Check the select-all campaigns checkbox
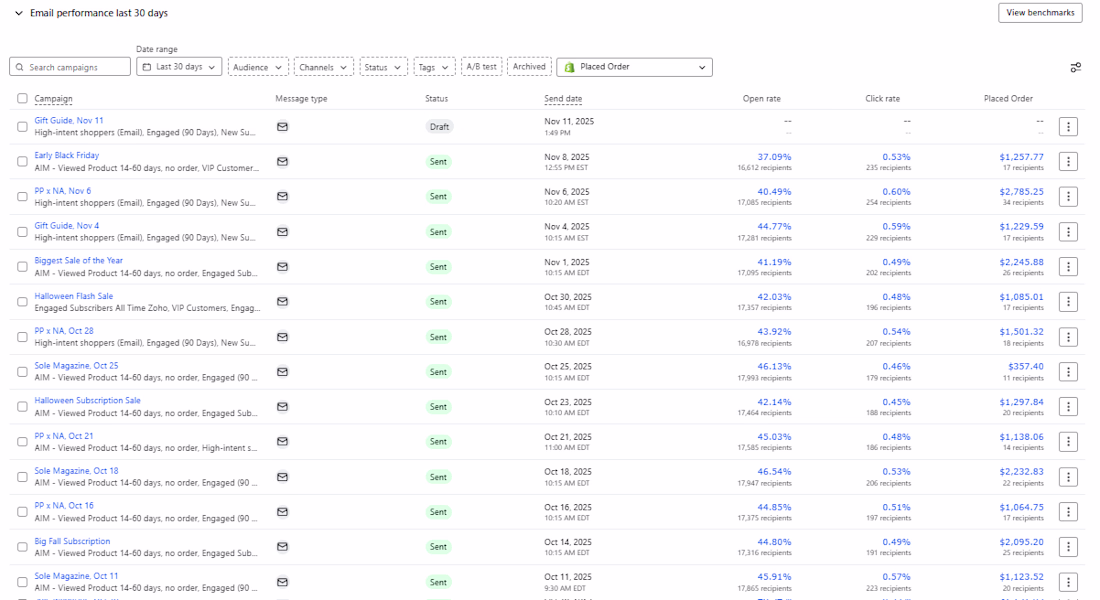1100x600 pixels. [x=22, y=99]
